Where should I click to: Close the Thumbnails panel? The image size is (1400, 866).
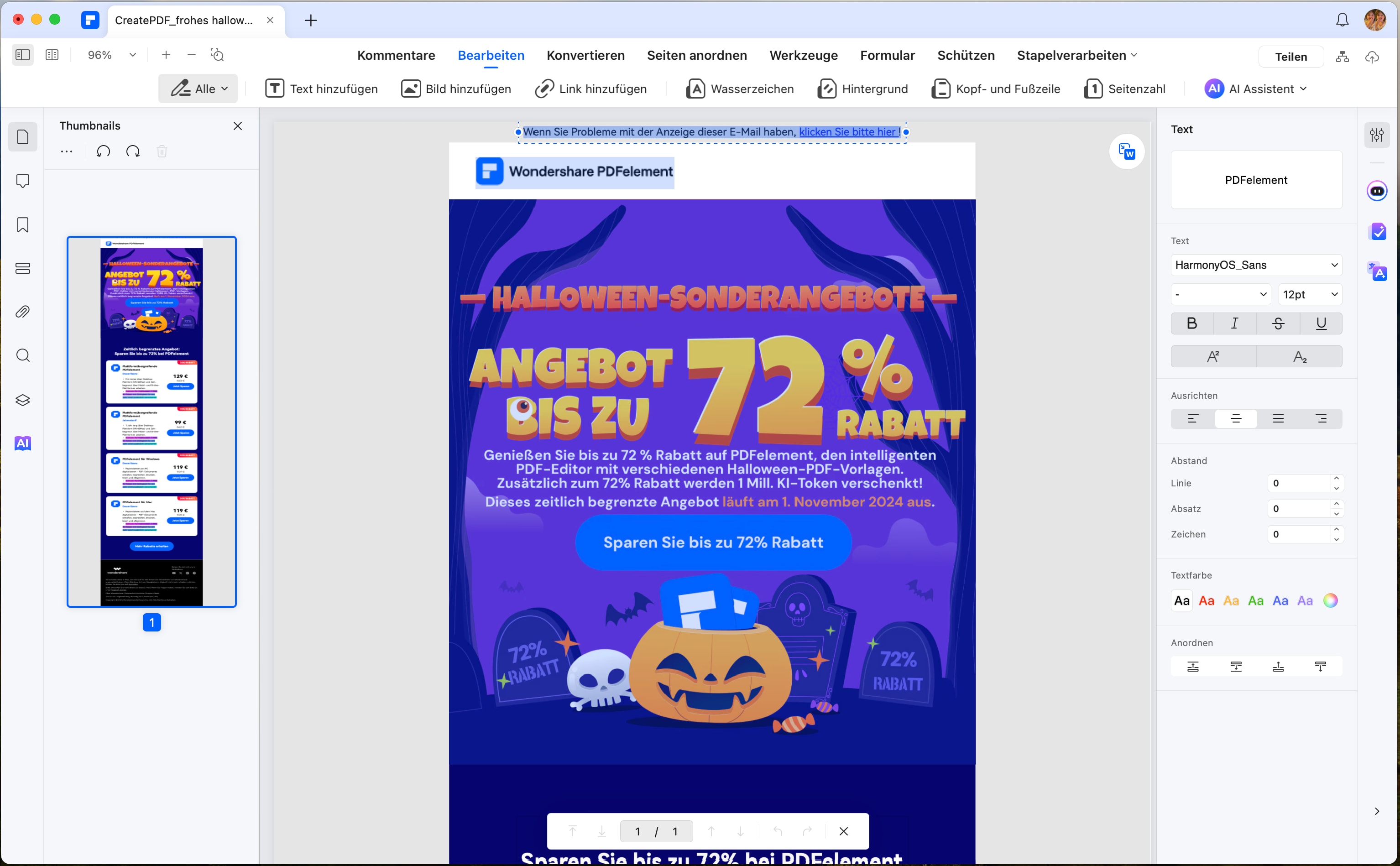[x=238, y=126]
